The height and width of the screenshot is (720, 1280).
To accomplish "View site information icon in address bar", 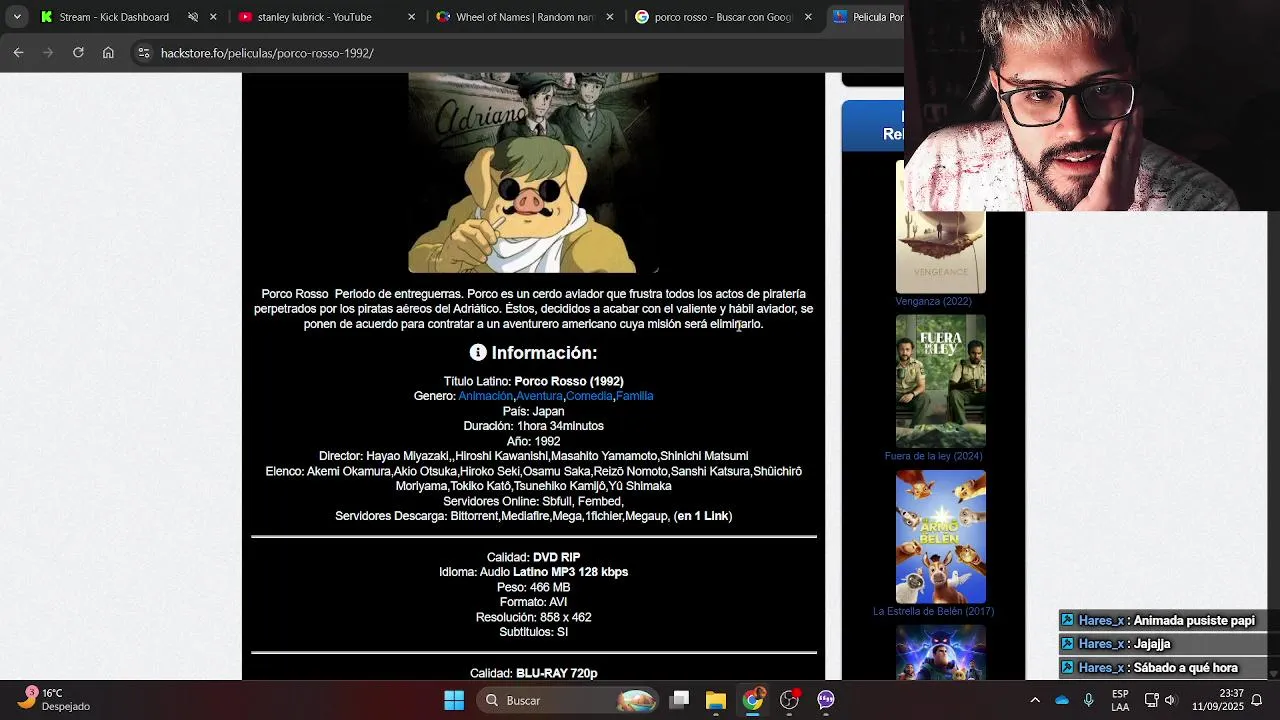I will coord(144,52).
